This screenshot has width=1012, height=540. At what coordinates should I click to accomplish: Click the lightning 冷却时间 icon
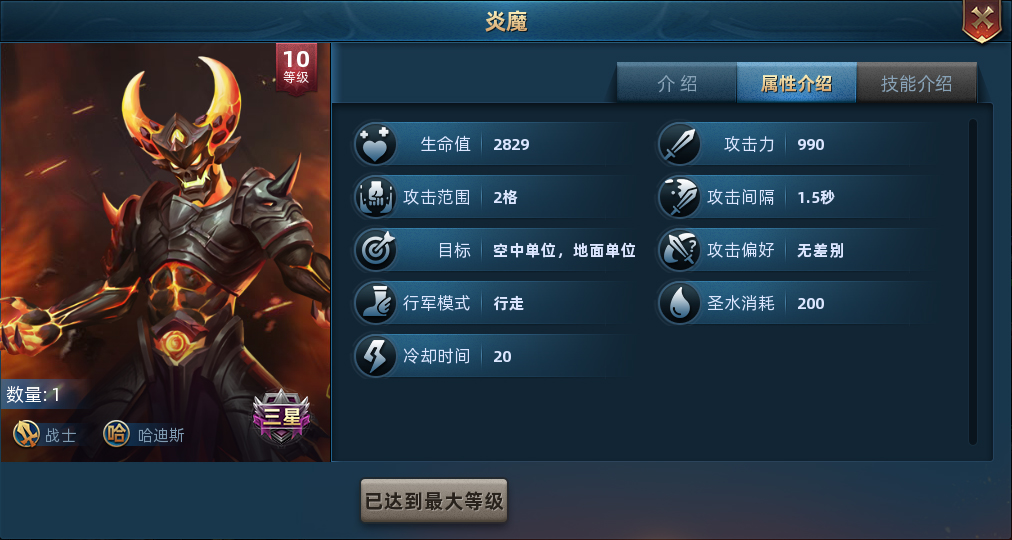coord(375,356)
